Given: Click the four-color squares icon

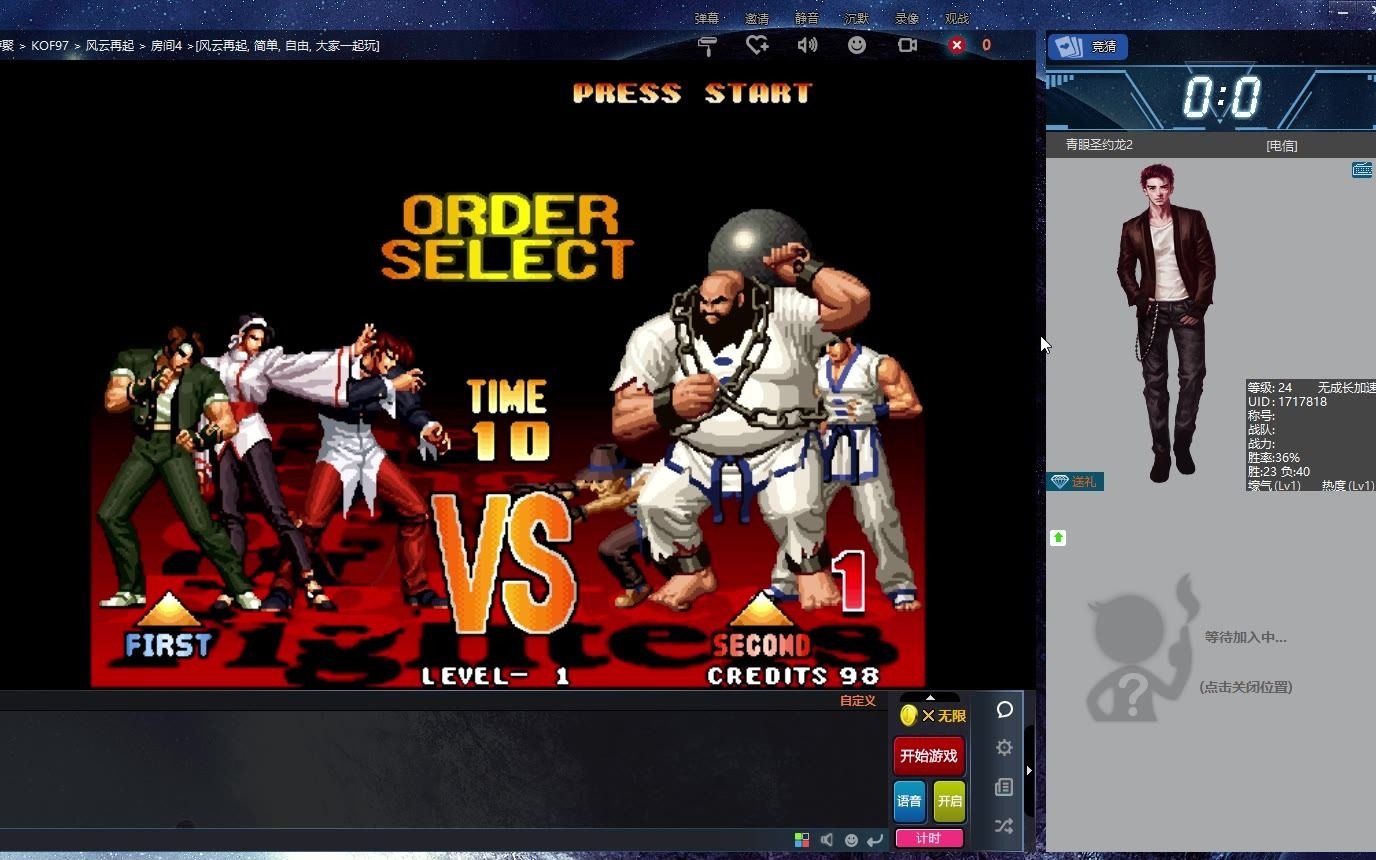Looking at the screenshot, I should pyautogui.click(x=802, y=840).
